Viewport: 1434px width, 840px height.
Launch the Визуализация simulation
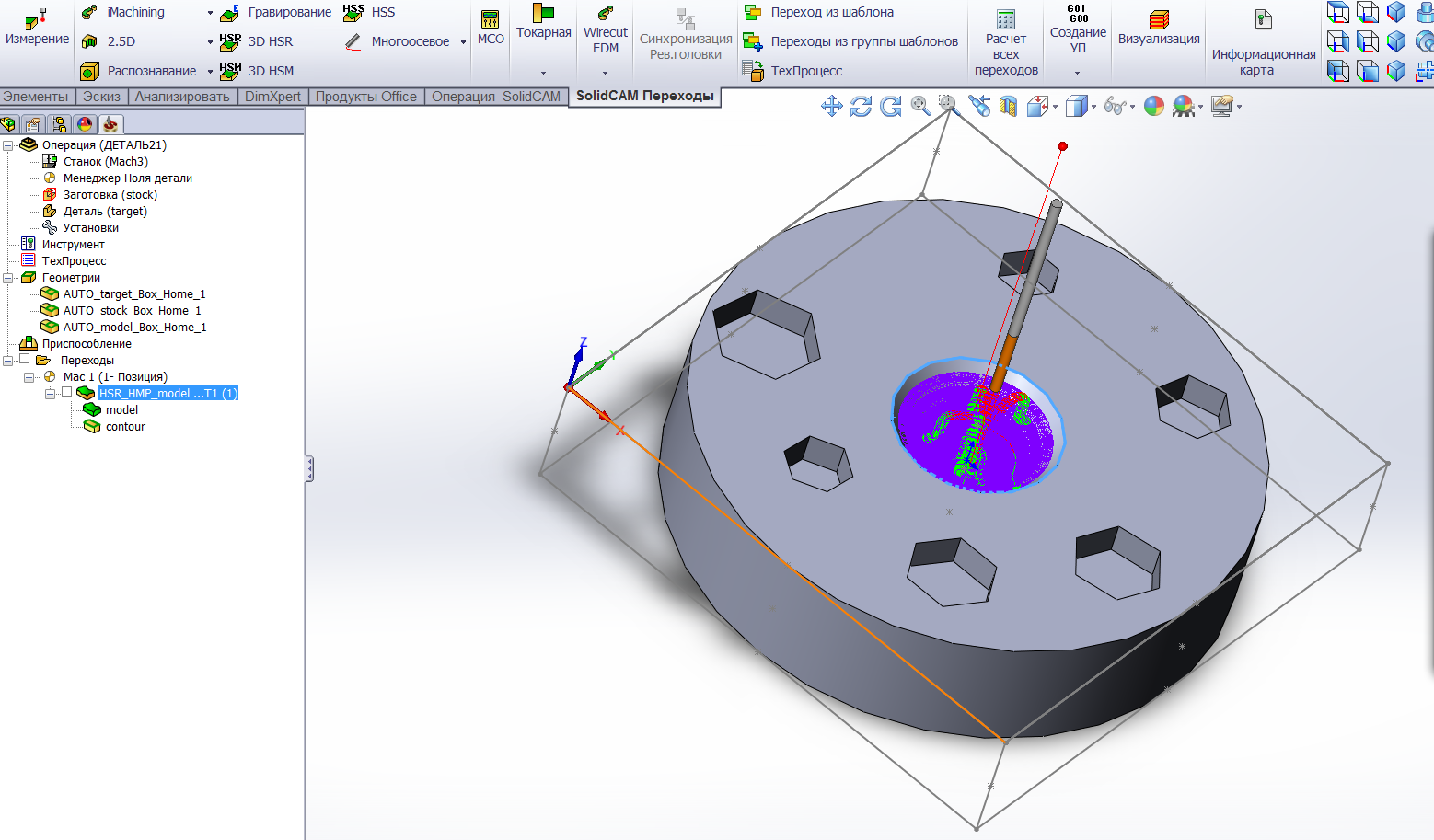tap(1159, 28)
